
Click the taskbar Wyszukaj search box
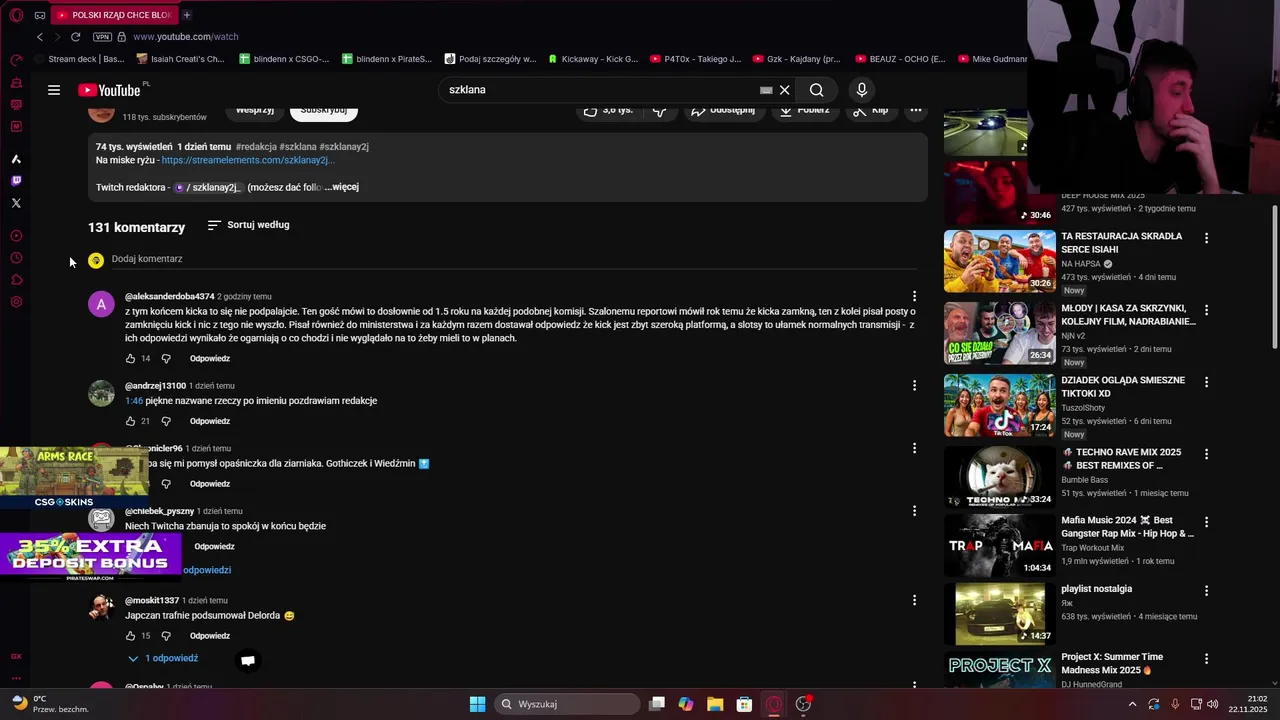coord(568,704)
